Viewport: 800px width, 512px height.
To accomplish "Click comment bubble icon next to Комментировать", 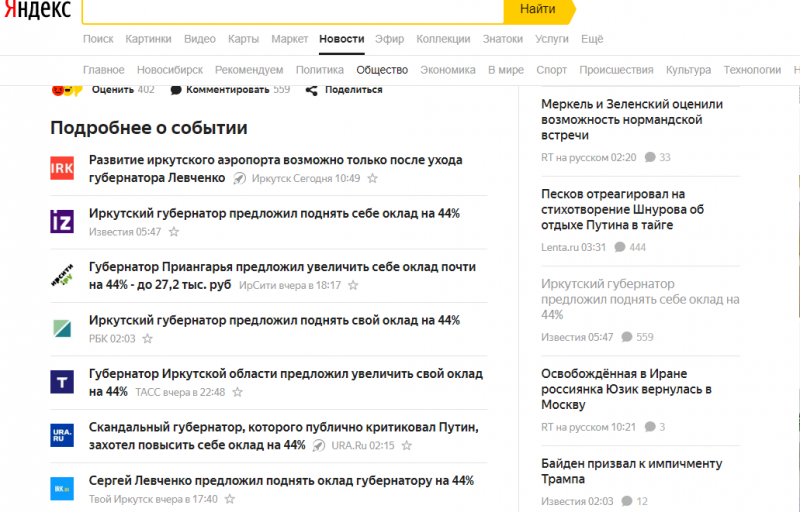I will 176,90.
